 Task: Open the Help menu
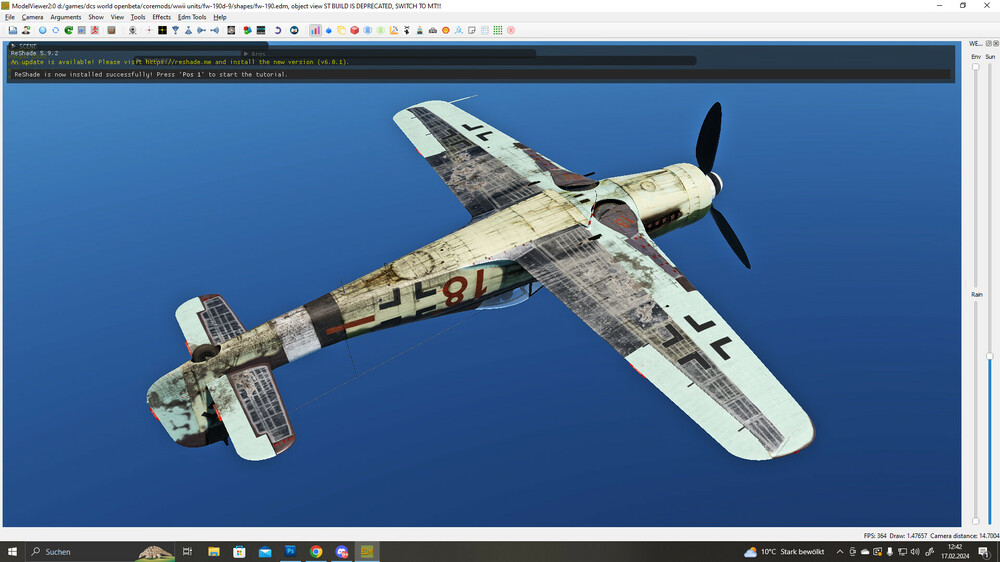pos(220,17)
